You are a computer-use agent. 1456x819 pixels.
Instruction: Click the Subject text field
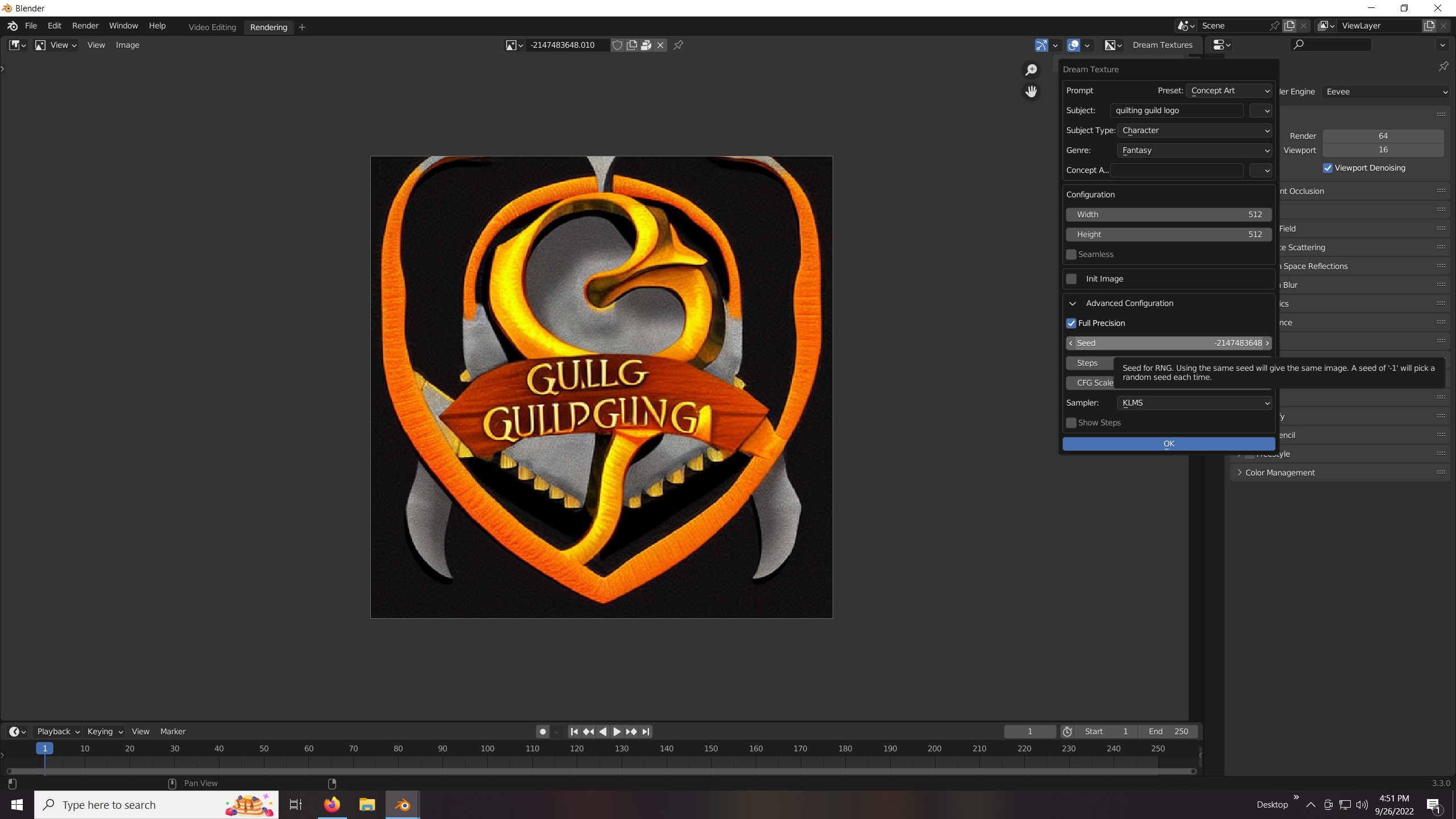tap(1176, 110)
